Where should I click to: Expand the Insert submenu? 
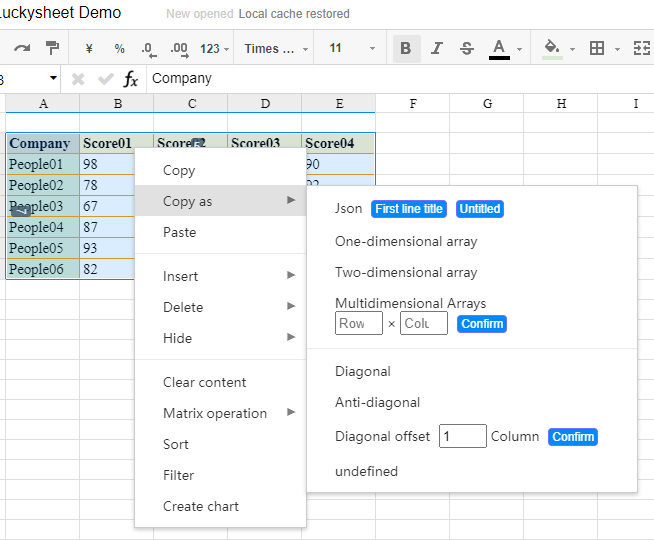220,276
